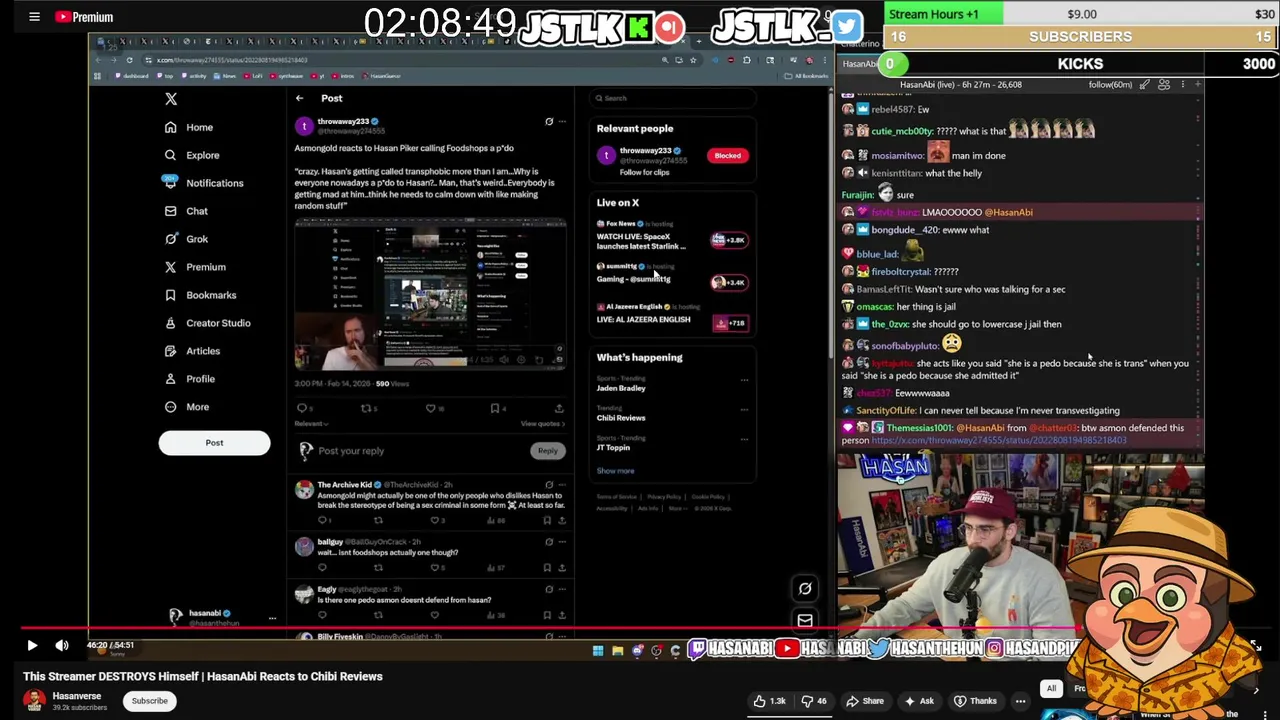
Task: Click the Windows Start icon in stream taskbar
Action: 597,651
